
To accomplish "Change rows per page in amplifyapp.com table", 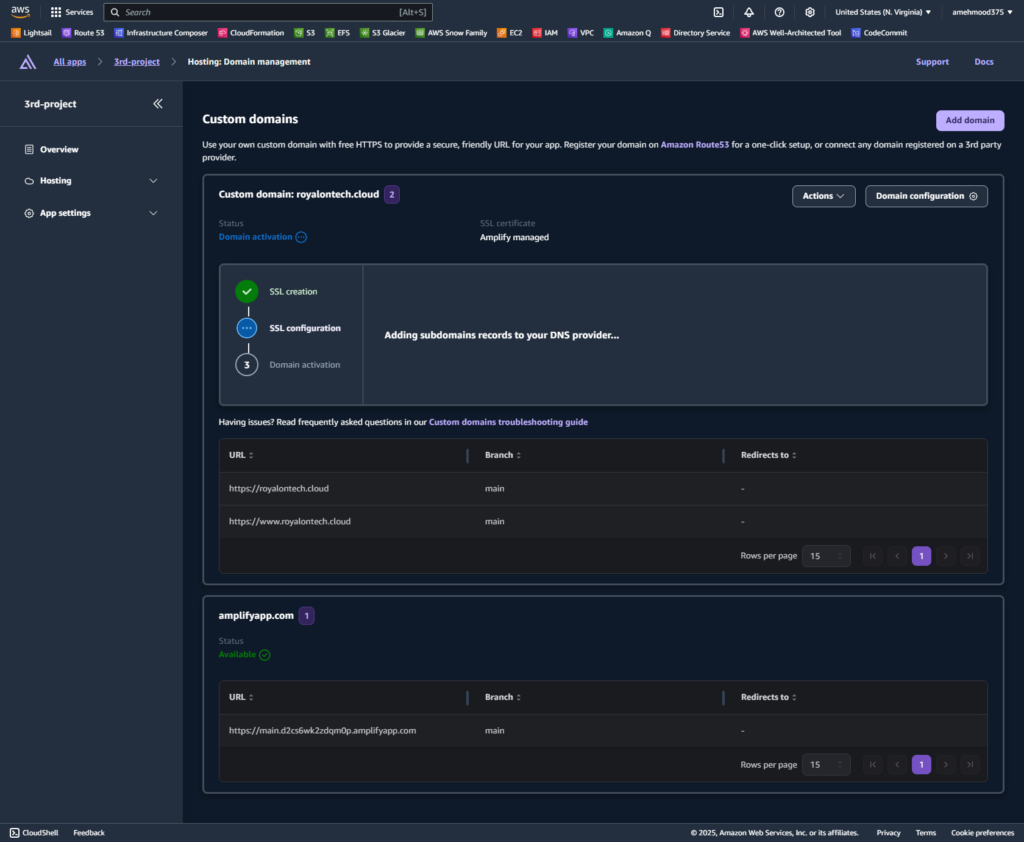I will click(826, 764).
